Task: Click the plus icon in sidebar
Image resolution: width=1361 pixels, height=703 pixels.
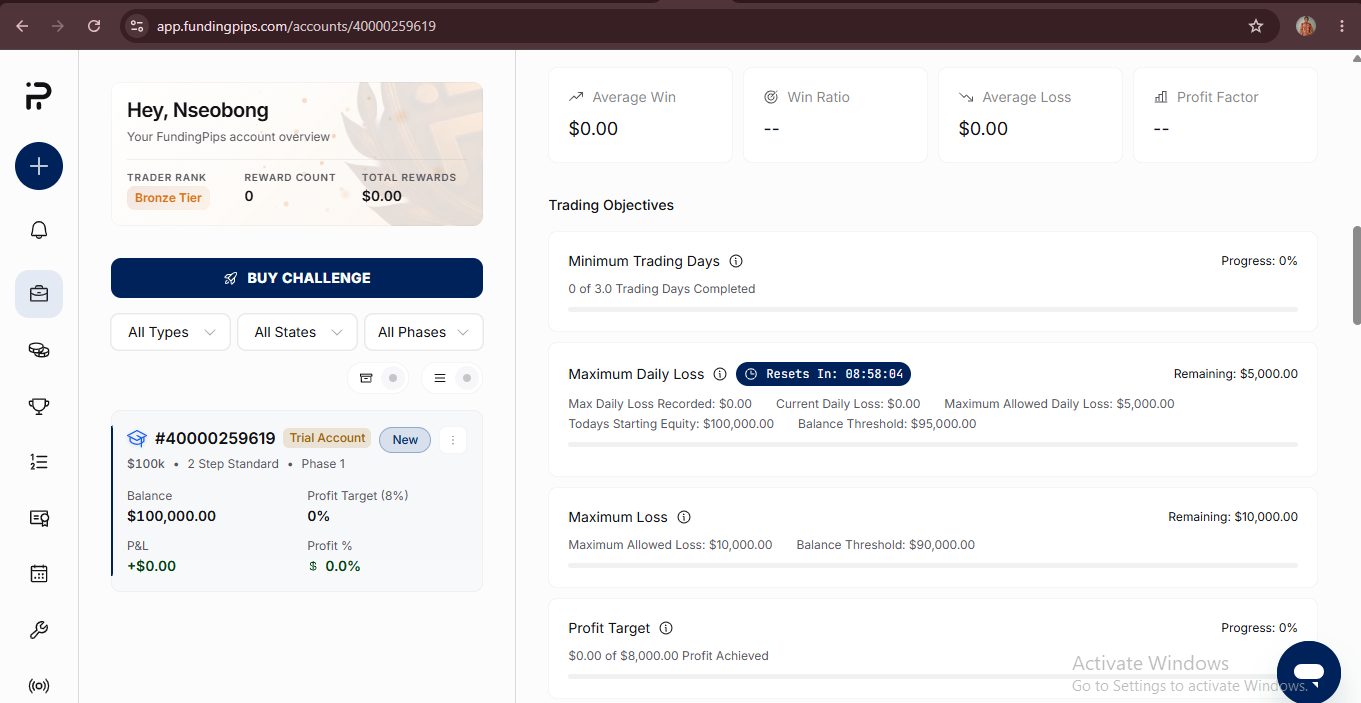Action: pos(39,166)
